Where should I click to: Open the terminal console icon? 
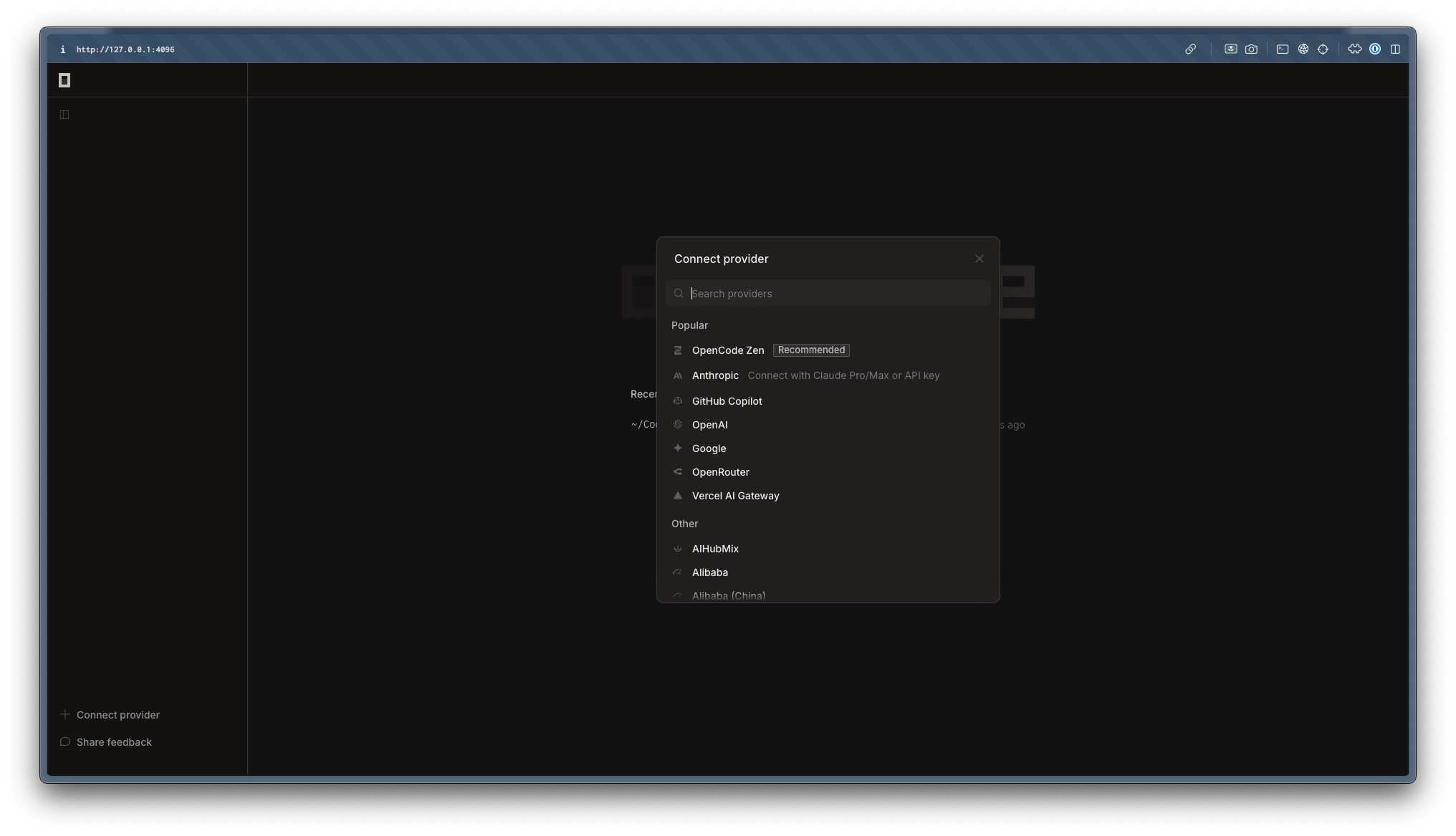coord(1283,49)
